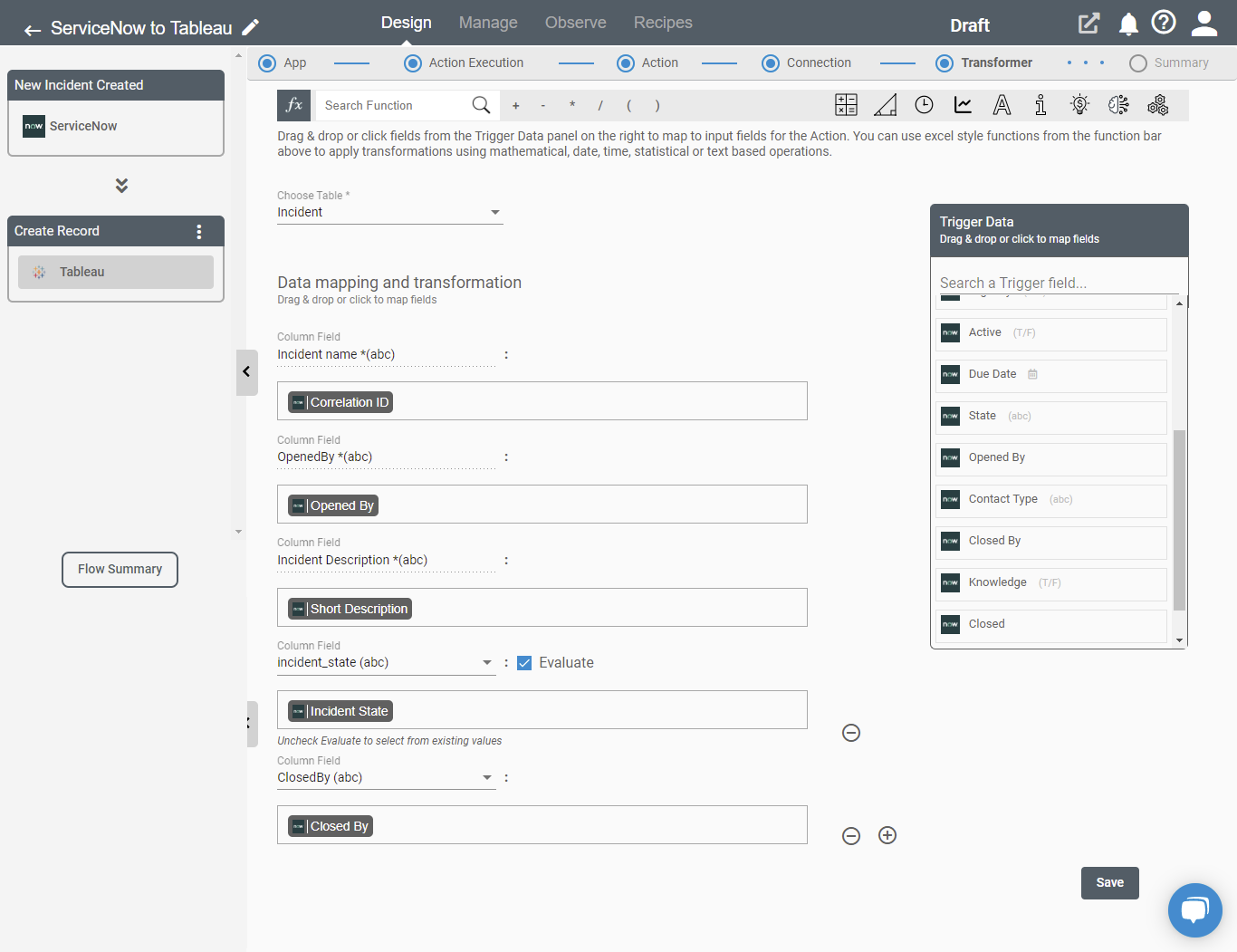Select State trigger field

pos(1051,417)
